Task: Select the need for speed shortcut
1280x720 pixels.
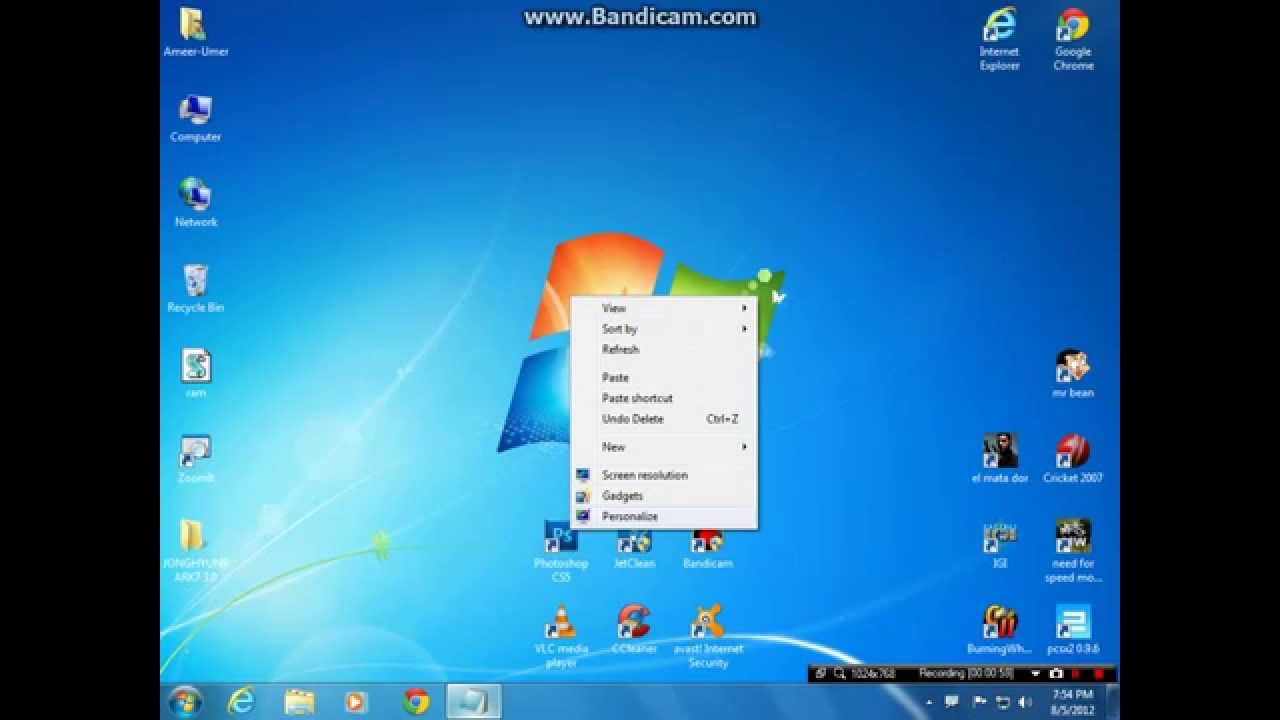Action: tap(1073, 551)
